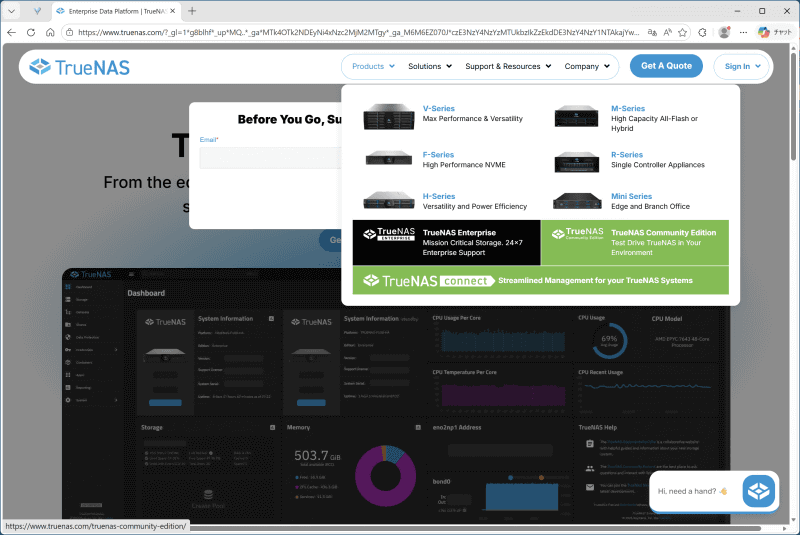Click the Get A Quote button
The width and height of the screenshot is (800, 535).
666,66
